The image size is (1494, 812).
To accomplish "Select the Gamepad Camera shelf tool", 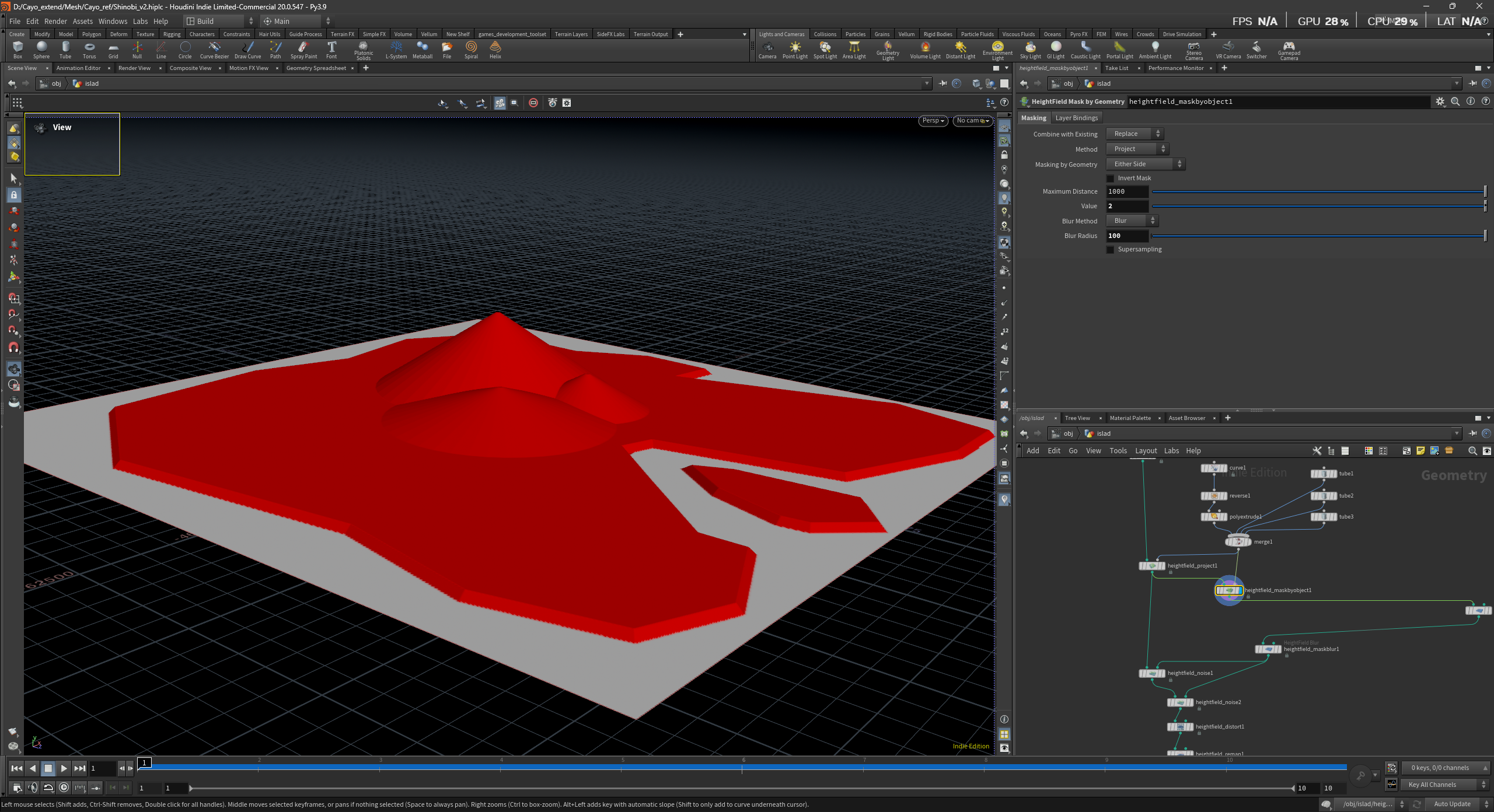I will tap(1289, 49).
